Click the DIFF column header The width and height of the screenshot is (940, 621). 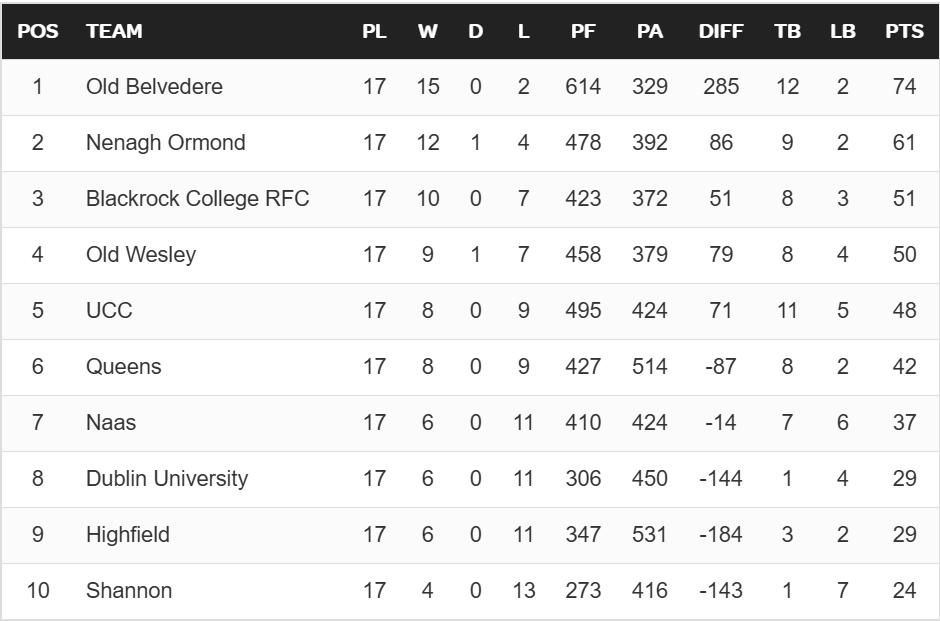tap(720, 31)
